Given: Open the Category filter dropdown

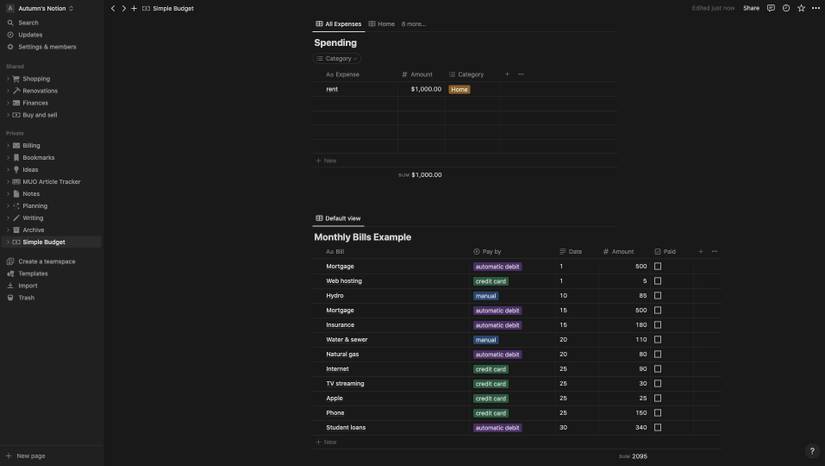Looking at the screenshot, I should (x=337, y=58).
